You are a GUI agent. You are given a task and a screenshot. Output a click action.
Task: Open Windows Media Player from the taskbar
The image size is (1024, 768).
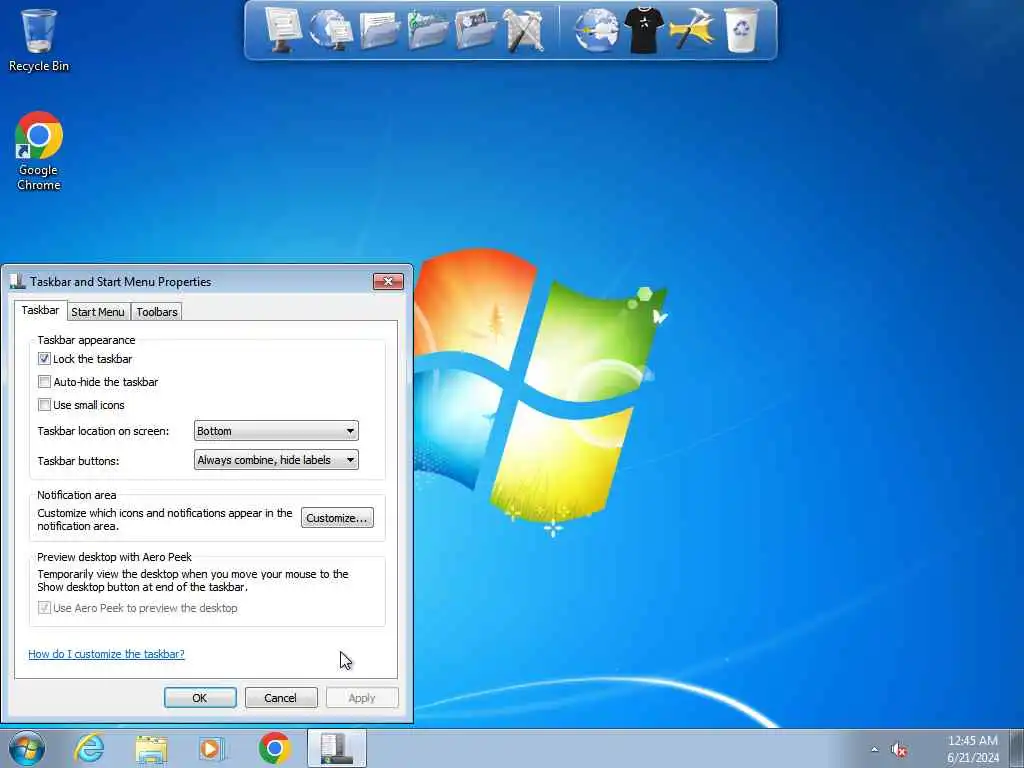coord(212,749)
